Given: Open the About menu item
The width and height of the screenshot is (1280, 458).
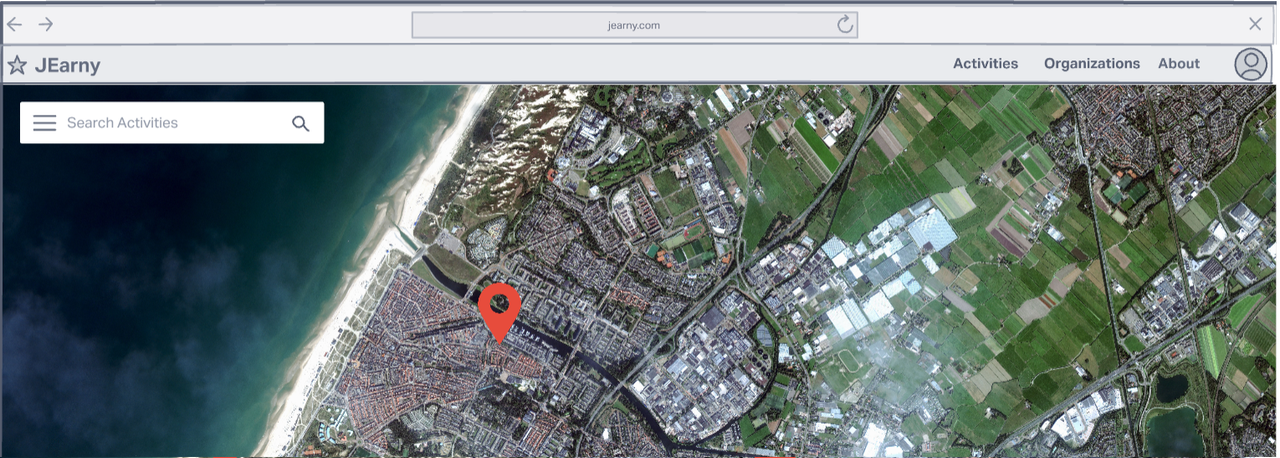Looking at the screenshot, I should [1179, 63].
